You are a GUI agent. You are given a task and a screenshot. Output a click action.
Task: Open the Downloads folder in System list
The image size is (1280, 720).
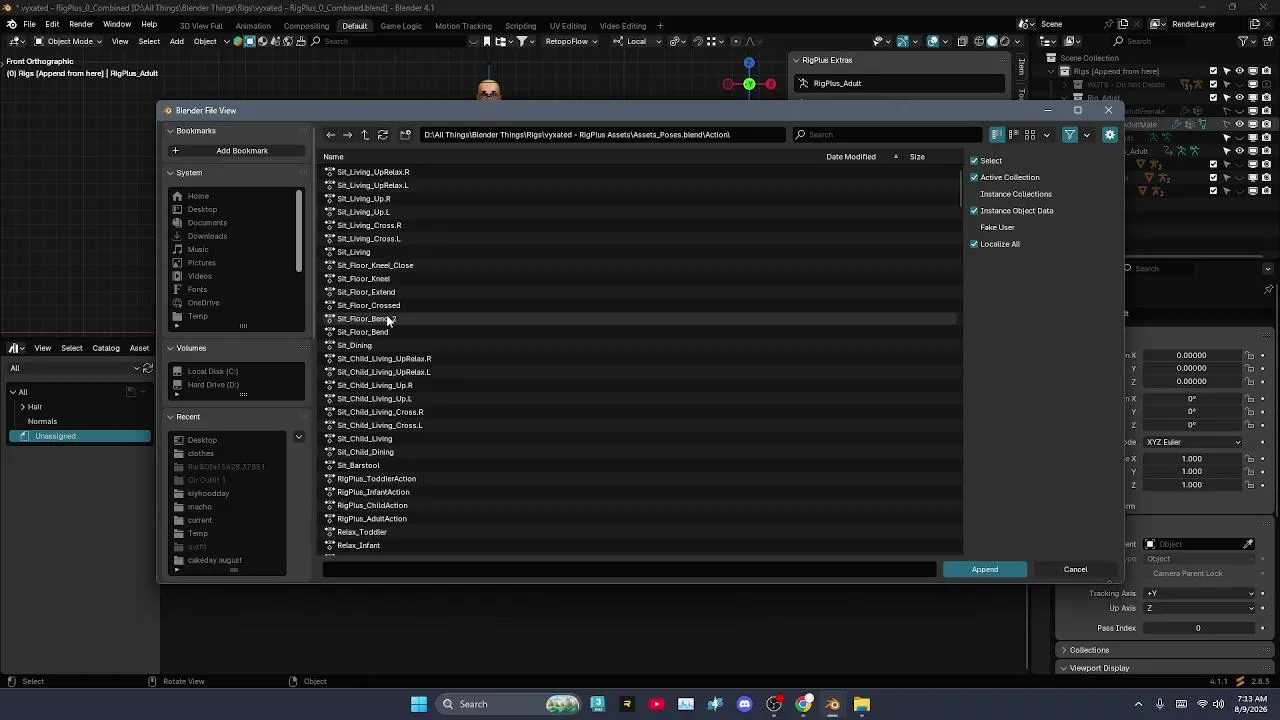point(207,236)
